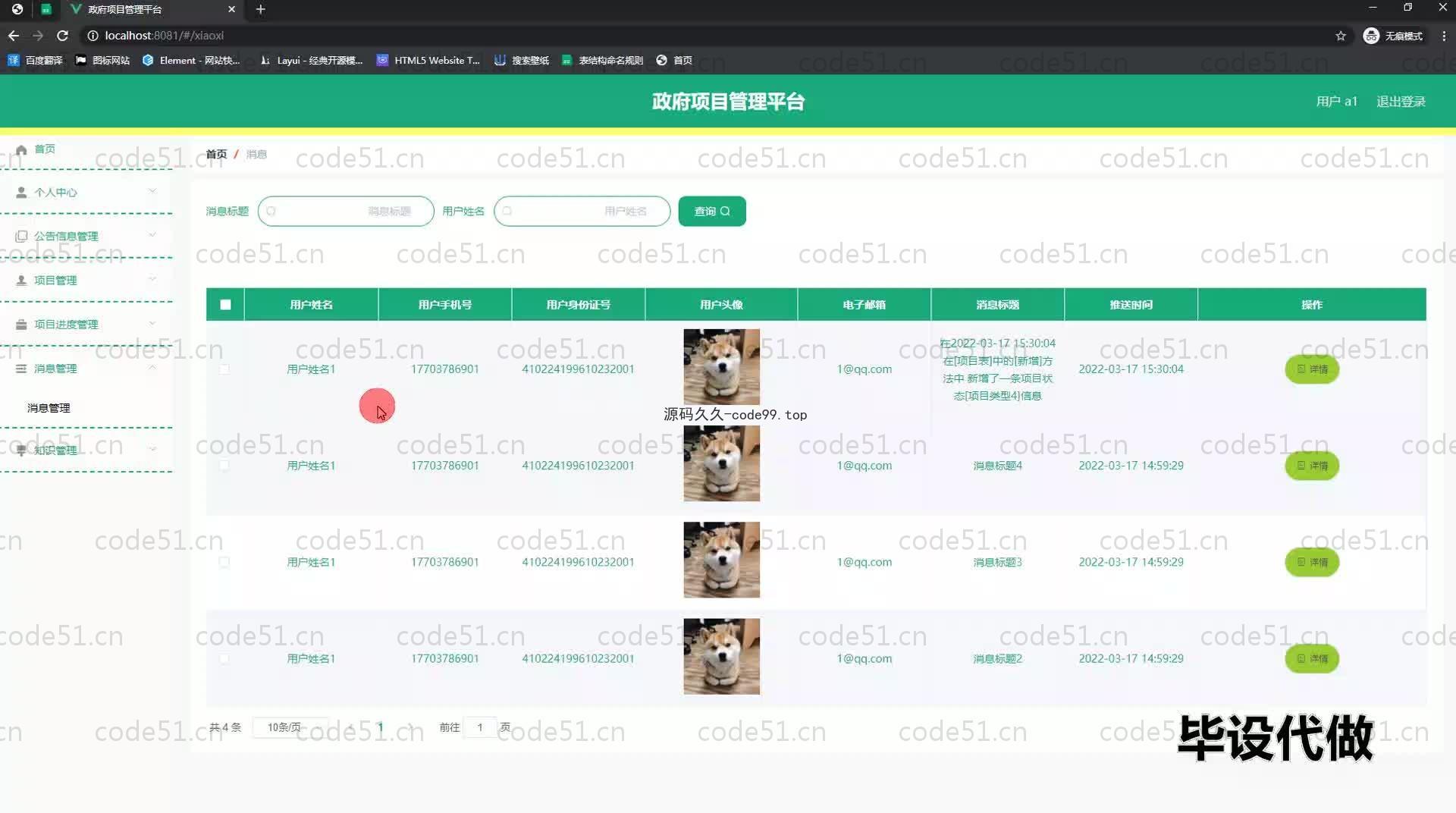Expand the 项目管理 sidebar menu
Image resolution: width=1456 pixels, height=813 pixels.
(86, 280)
